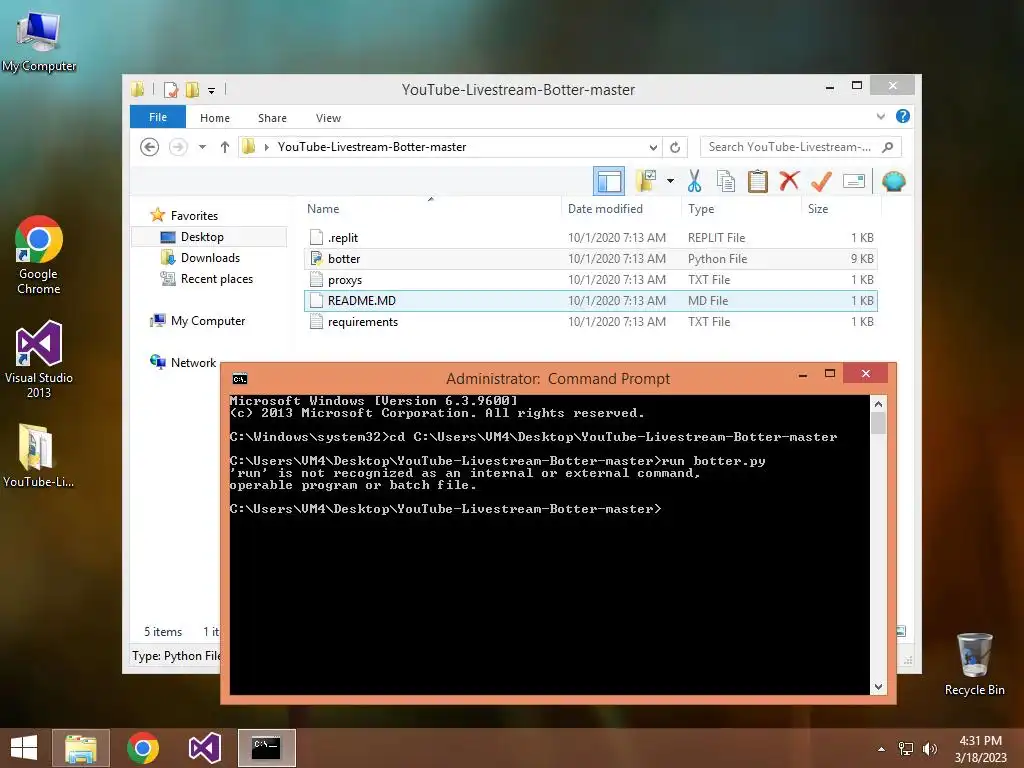Show hidden tray icons arrow
Image resolution: width=1024 pixels, height=768 pixels.
882,749
